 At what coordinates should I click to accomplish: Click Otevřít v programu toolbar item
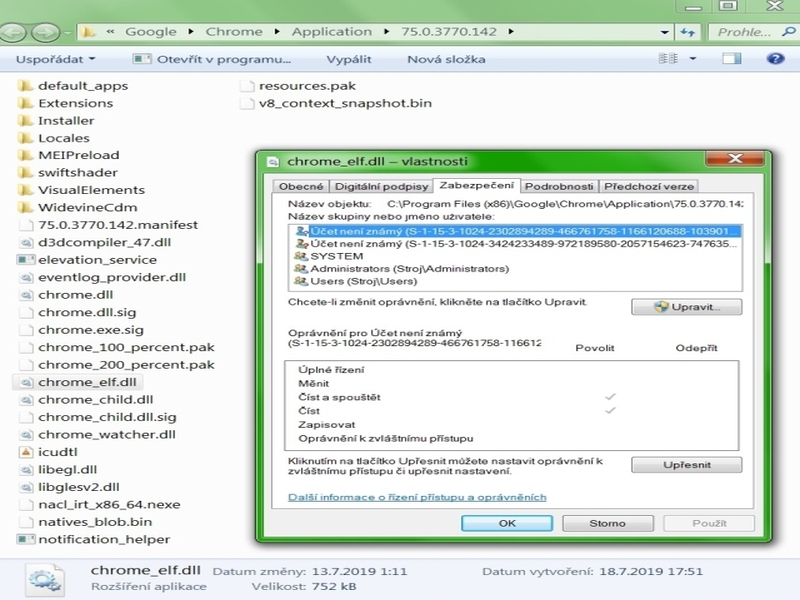click(x=212, y=59)
